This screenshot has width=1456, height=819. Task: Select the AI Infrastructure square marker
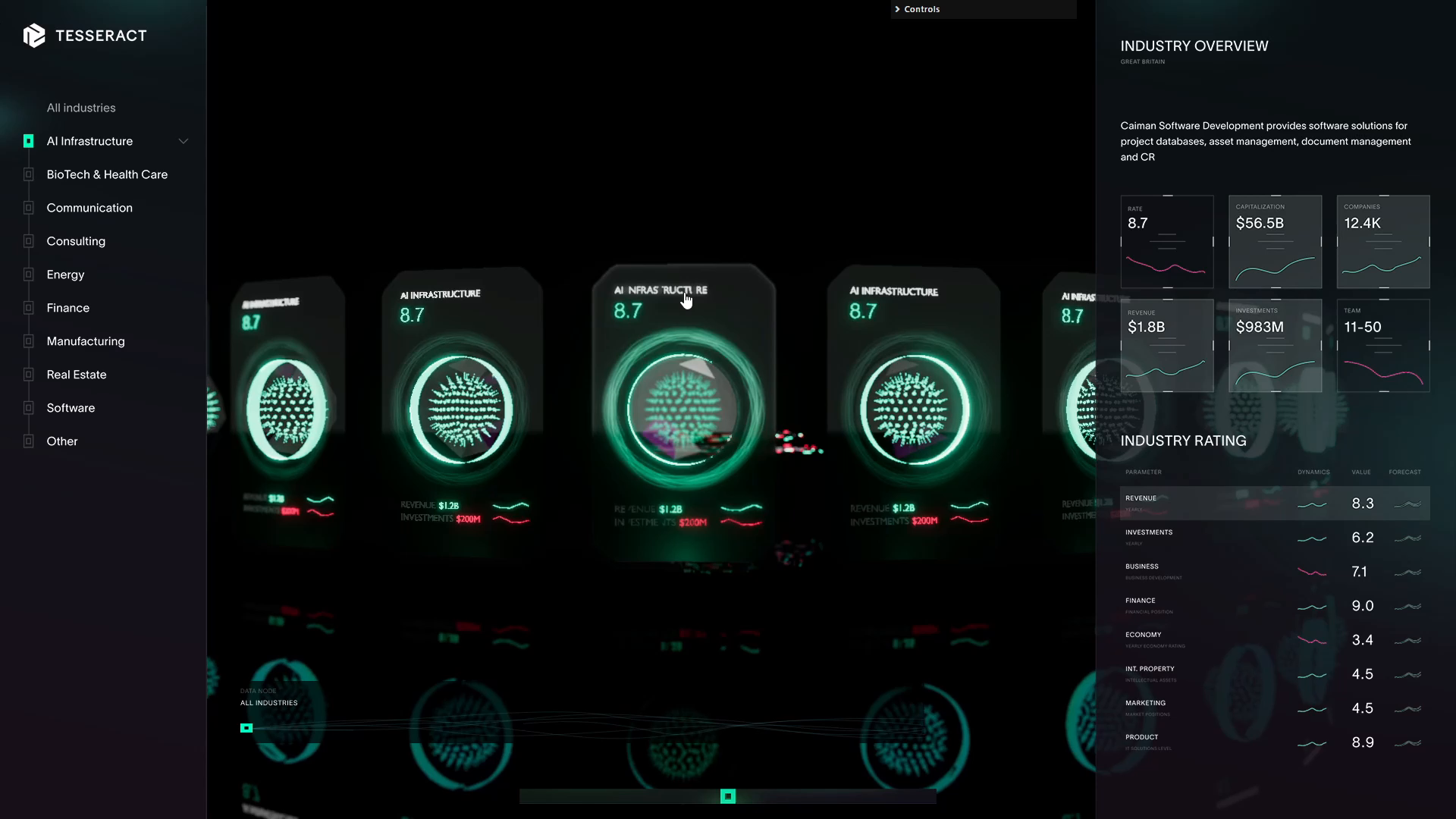click(x=28, y=141)
